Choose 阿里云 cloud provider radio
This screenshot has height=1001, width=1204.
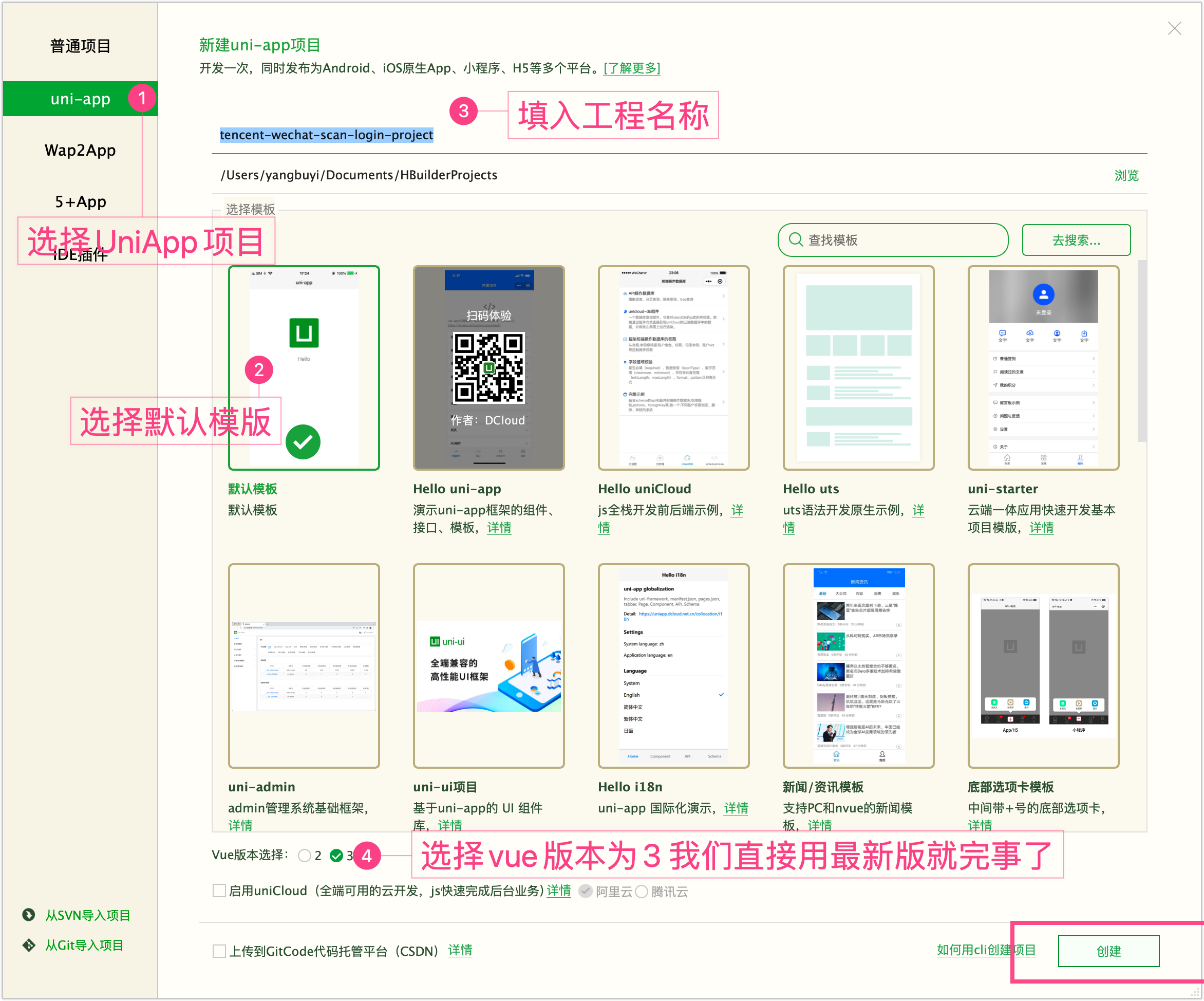pos(585,891)
